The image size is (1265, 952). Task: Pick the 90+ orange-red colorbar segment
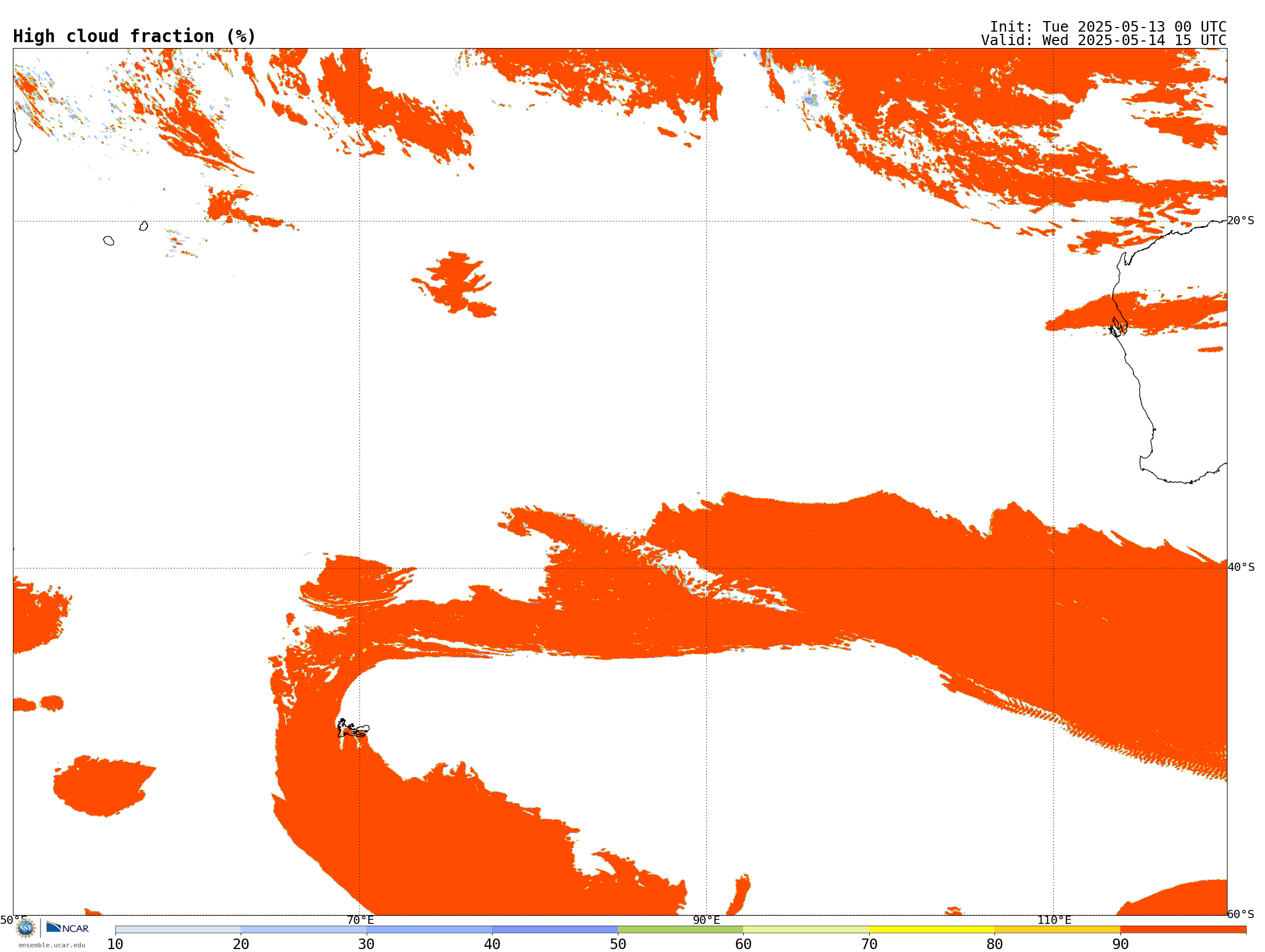pos(1183,930)
